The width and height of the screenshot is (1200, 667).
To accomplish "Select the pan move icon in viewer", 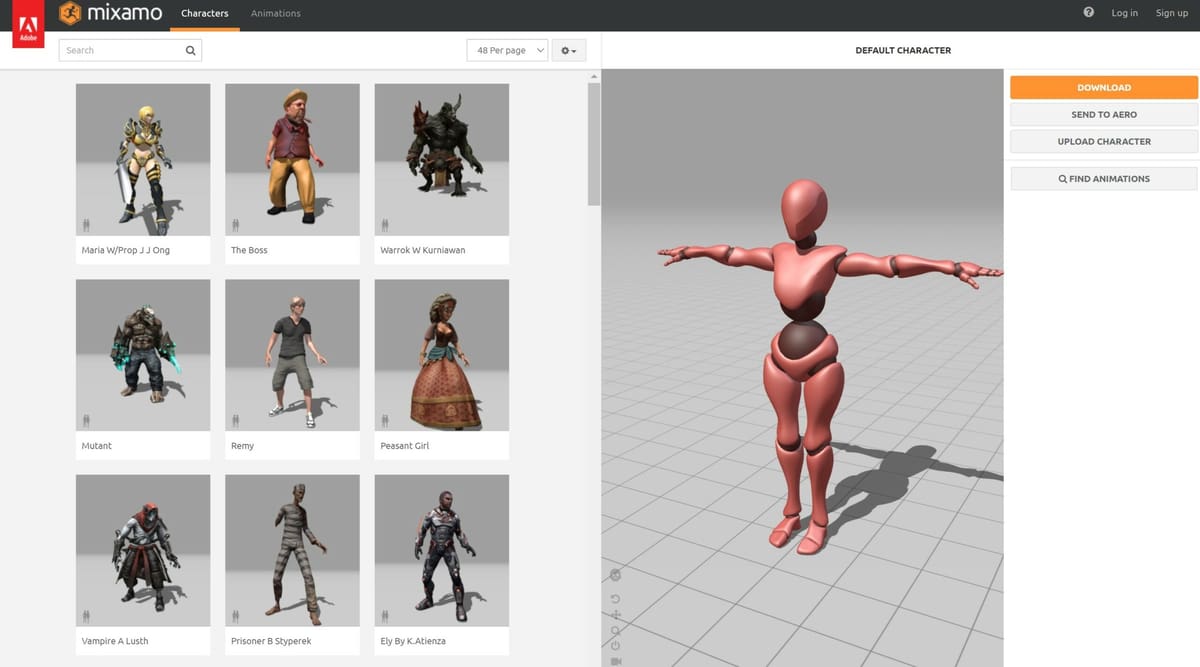I will click(616, 614).
